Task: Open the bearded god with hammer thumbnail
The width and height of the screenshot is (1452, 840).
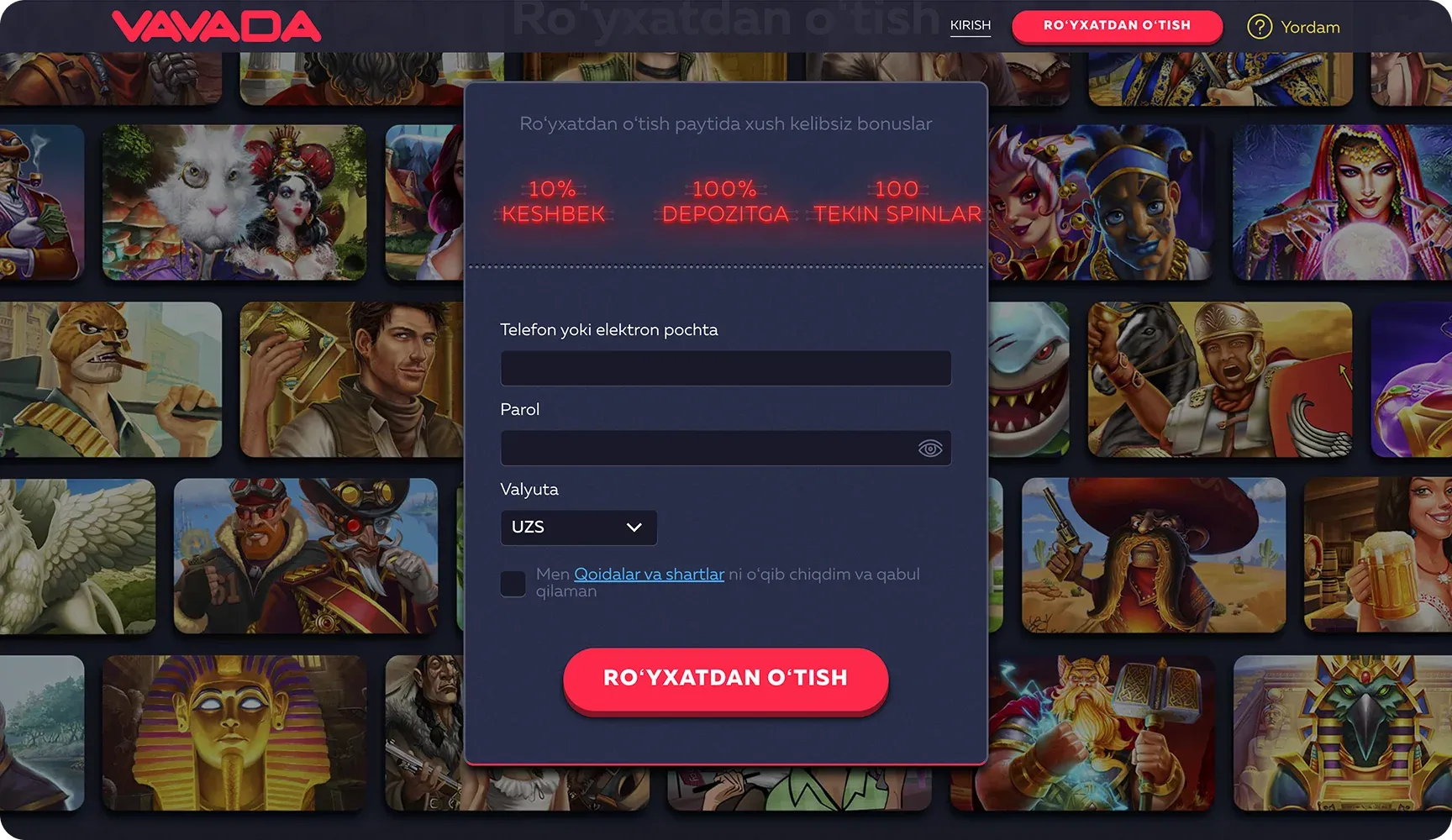Action: tap(1101, 733)
